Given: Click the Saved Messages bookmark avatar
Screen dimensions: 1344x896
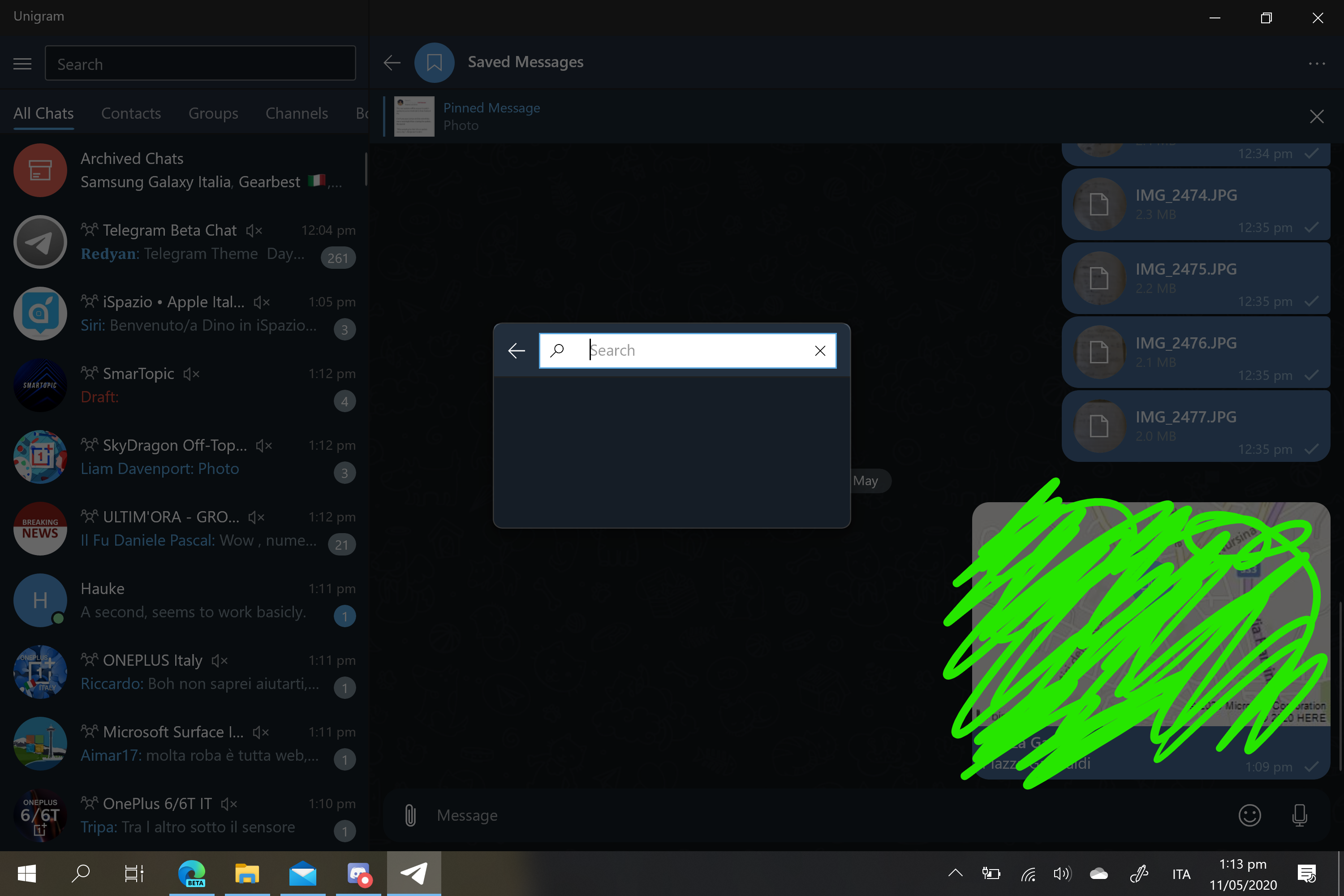Looking at the screenshot, I should pyautogui.click(x=434, y=62).
